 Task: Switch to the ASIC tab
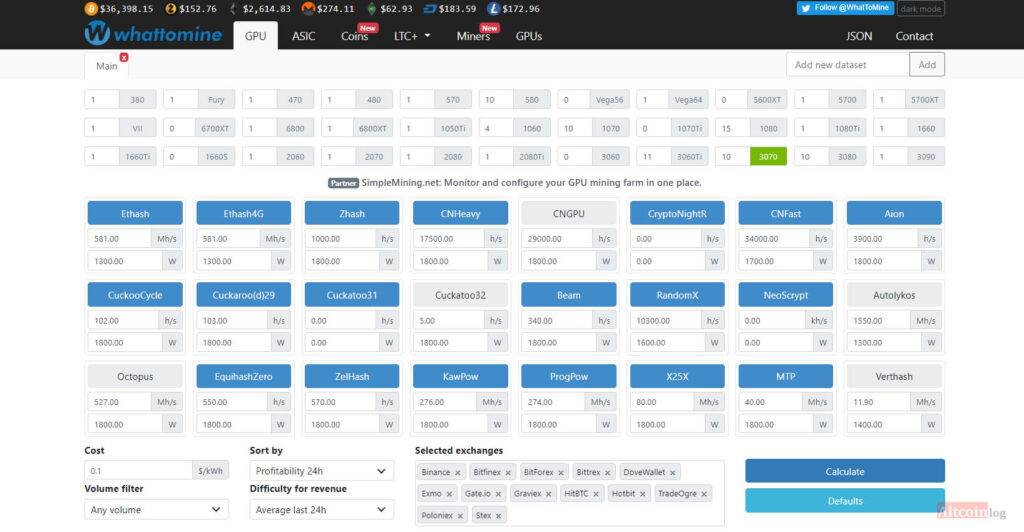[x=303, y=36]
